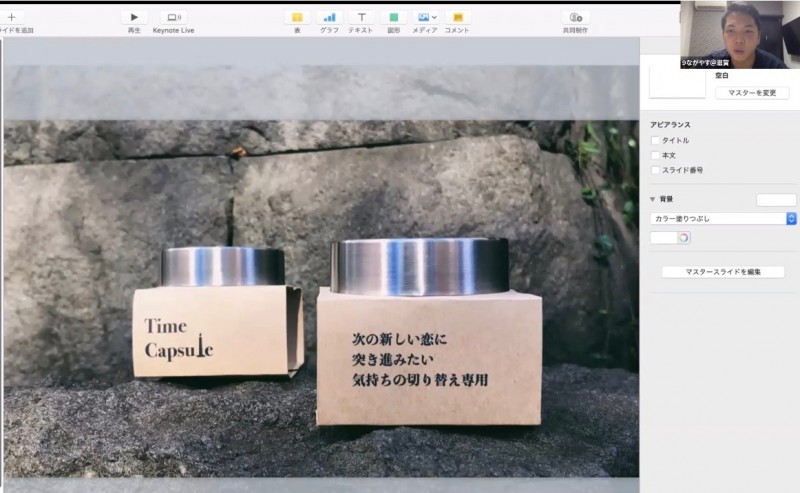Open the color wheel picker
800x493 pixels.
point(684,238)
